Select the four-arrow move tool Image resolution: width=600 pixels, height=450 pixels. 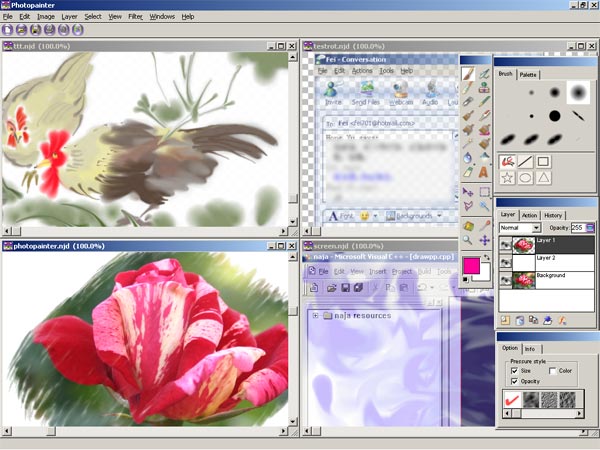(x=484, y=240)
